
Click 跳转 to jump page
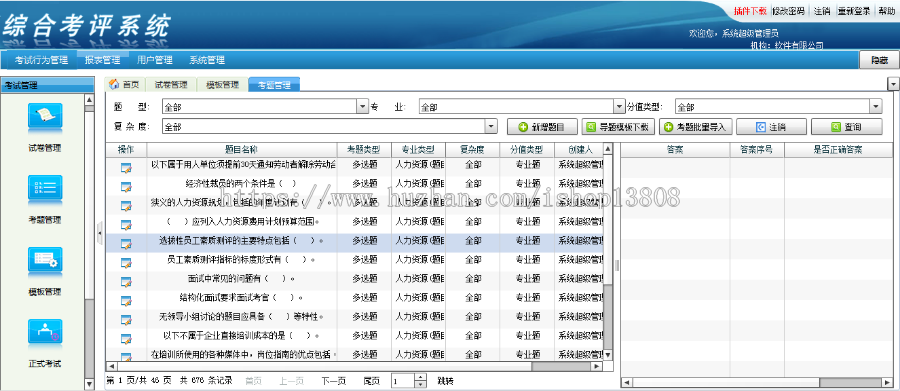(x=445, y=381)
